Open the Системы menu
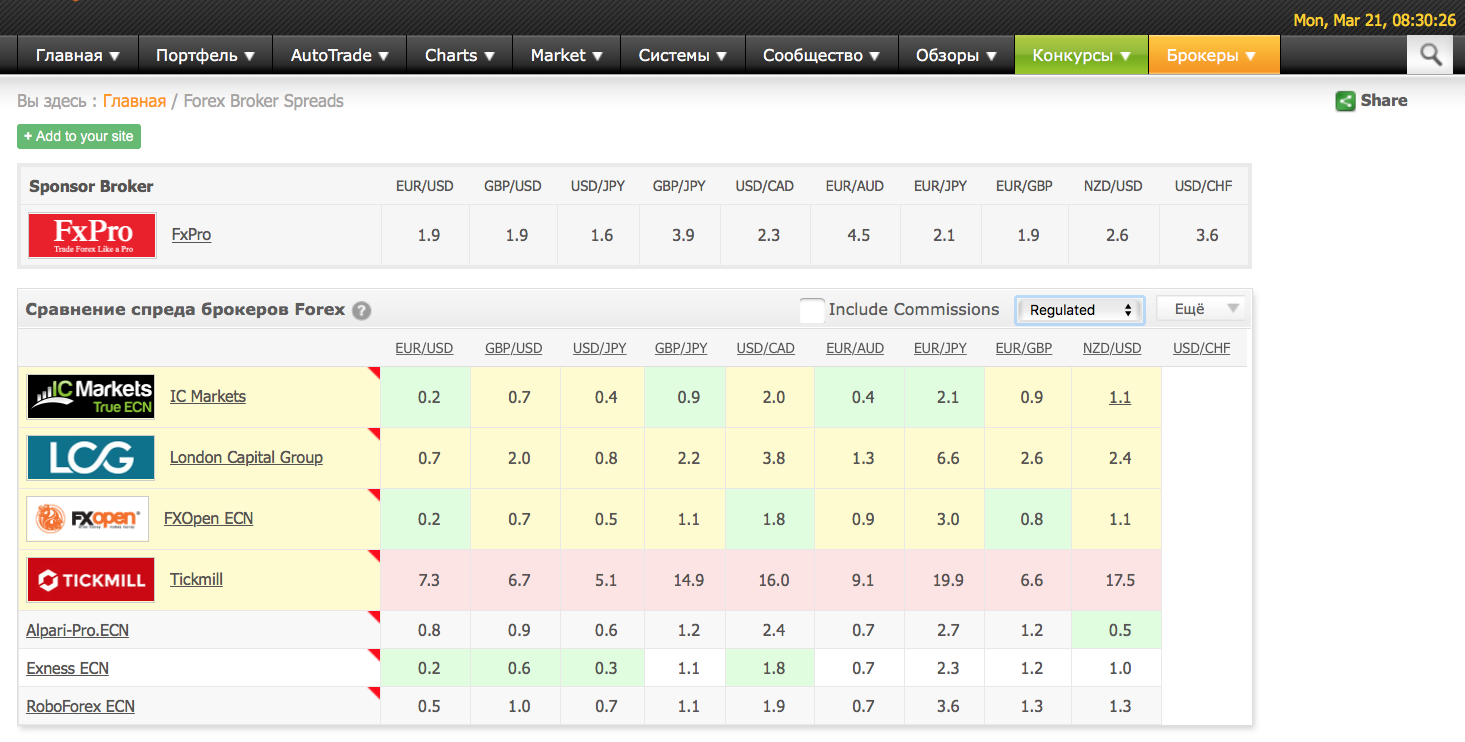 tap(683, 55)
